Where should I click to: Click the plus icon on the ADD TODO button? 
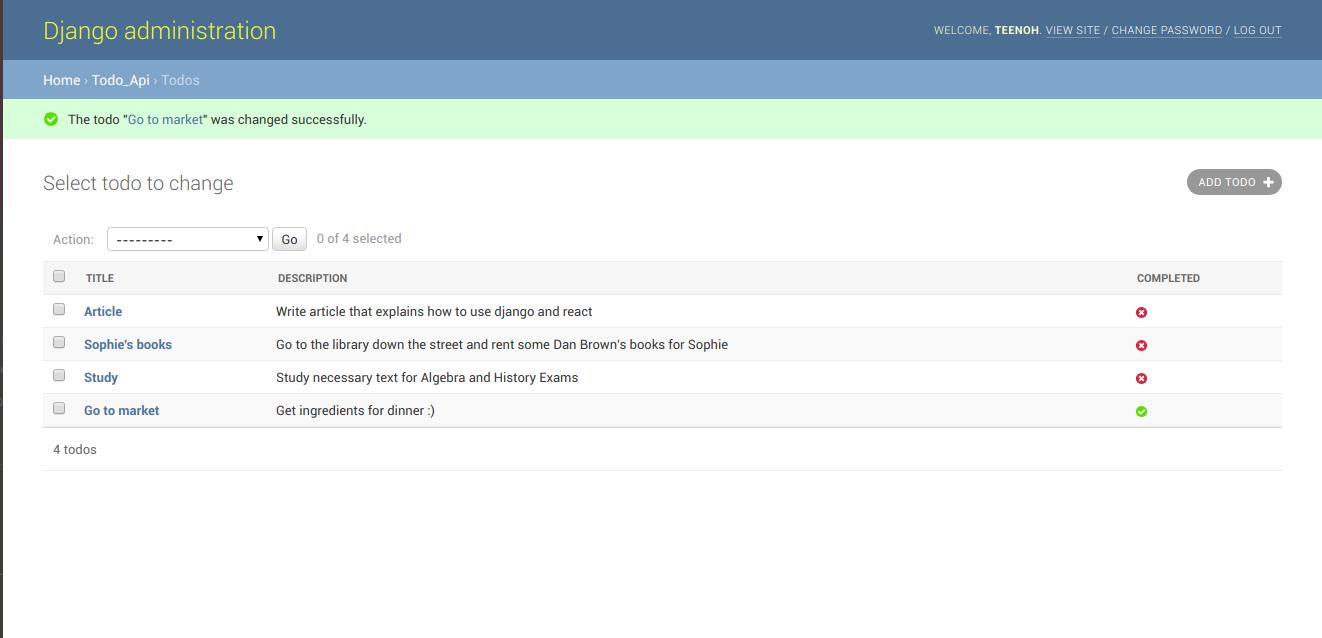(1268, 182)
